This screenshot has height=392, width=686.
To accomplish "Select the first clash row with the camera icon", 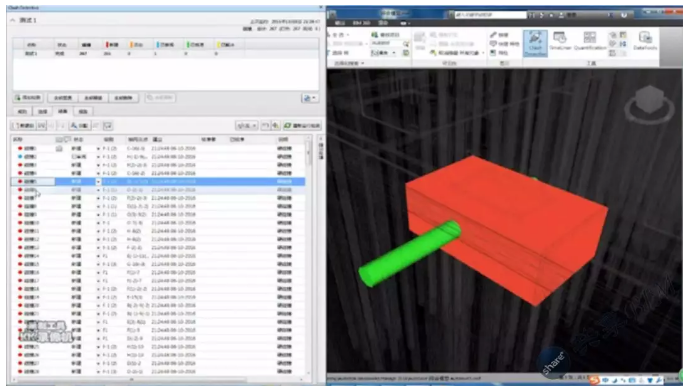I will [158, 148].
